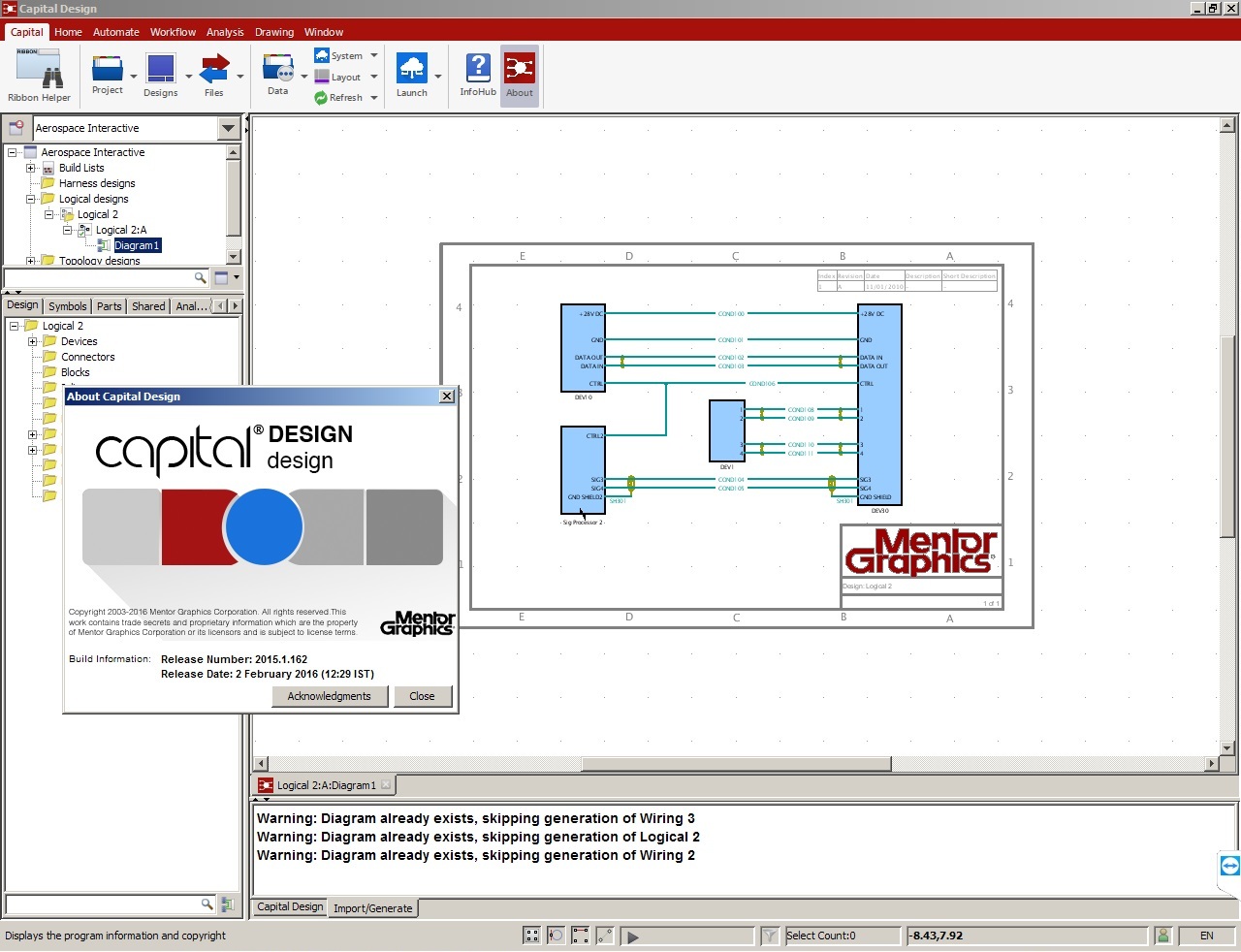Open the Designs dropdown arrow
The image size is (1241, 952).
click(187, 77)
